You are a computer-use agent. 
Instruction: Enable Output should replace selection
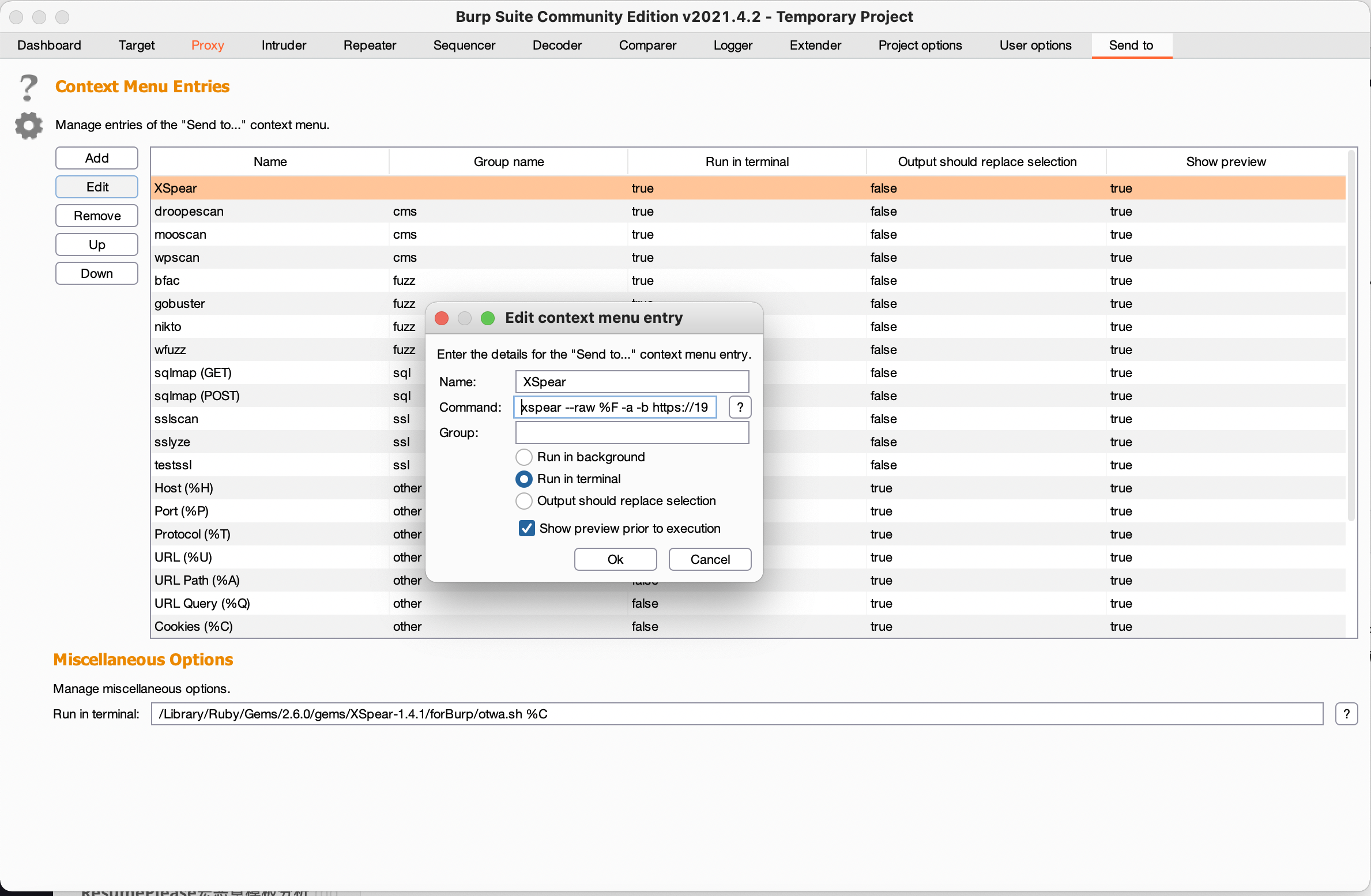click(523, 501)
